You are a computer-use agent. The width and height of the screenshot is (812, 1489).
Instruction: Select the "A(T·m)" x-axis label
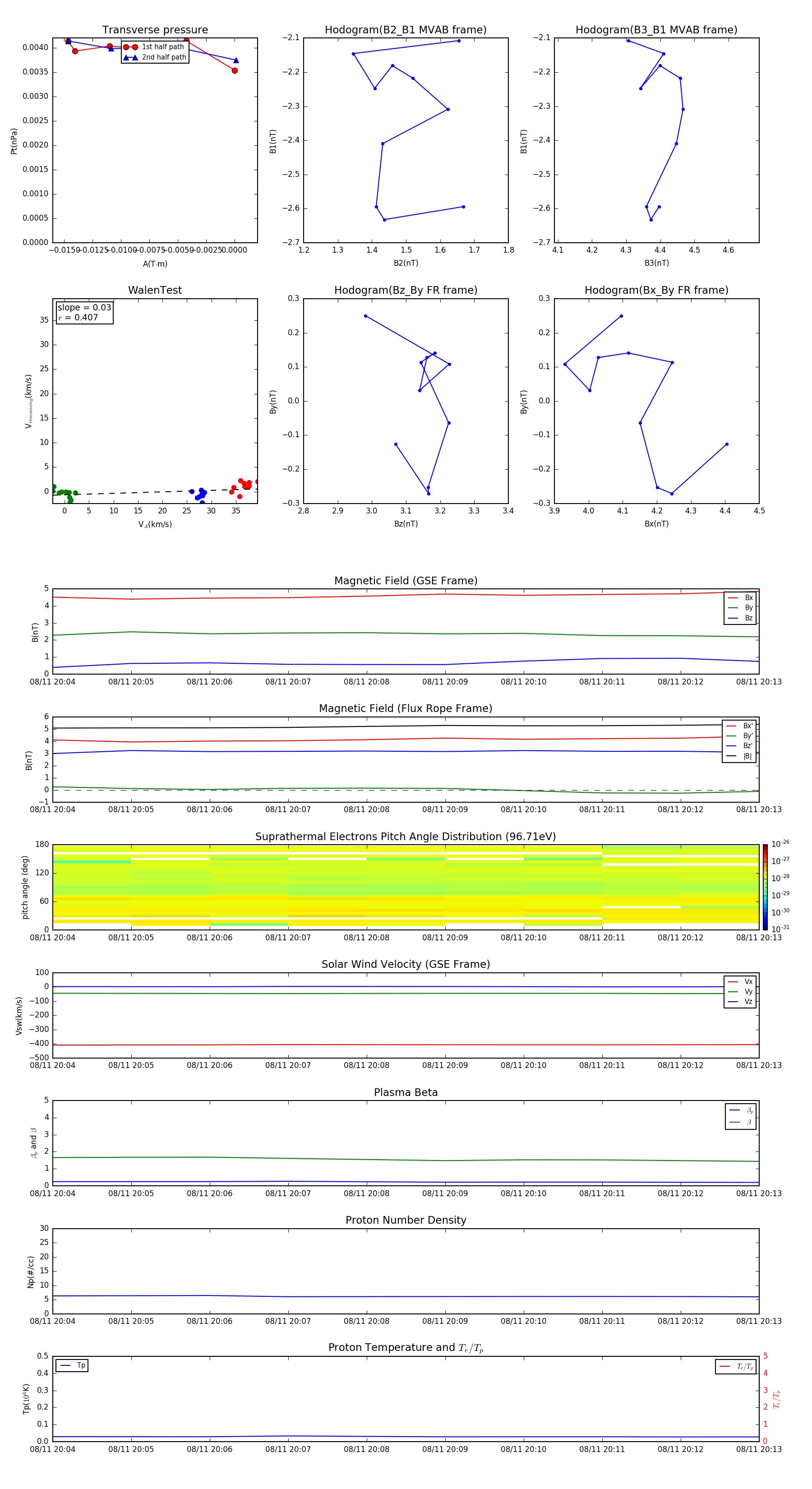point(155,264)
